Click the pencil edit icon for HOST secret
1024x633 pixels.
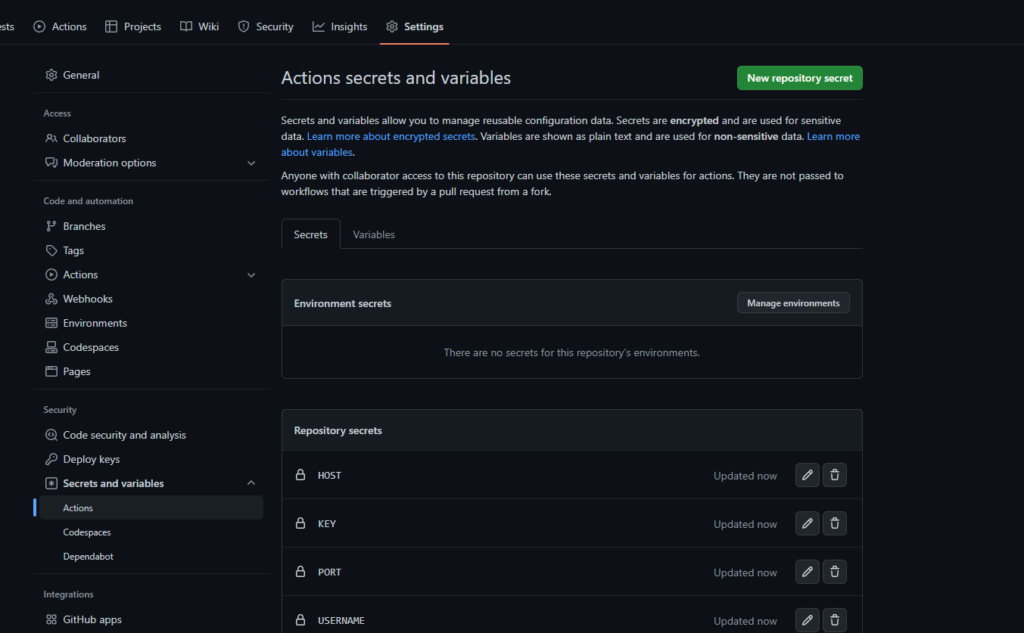(807, 475)
